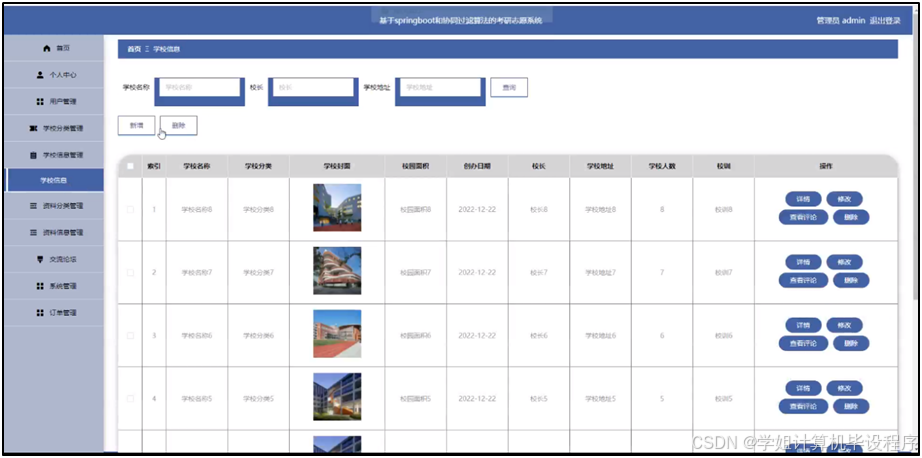Click the 学校人数 column header
The width and height of the screenshot is (922, 458).
(662, 166)
